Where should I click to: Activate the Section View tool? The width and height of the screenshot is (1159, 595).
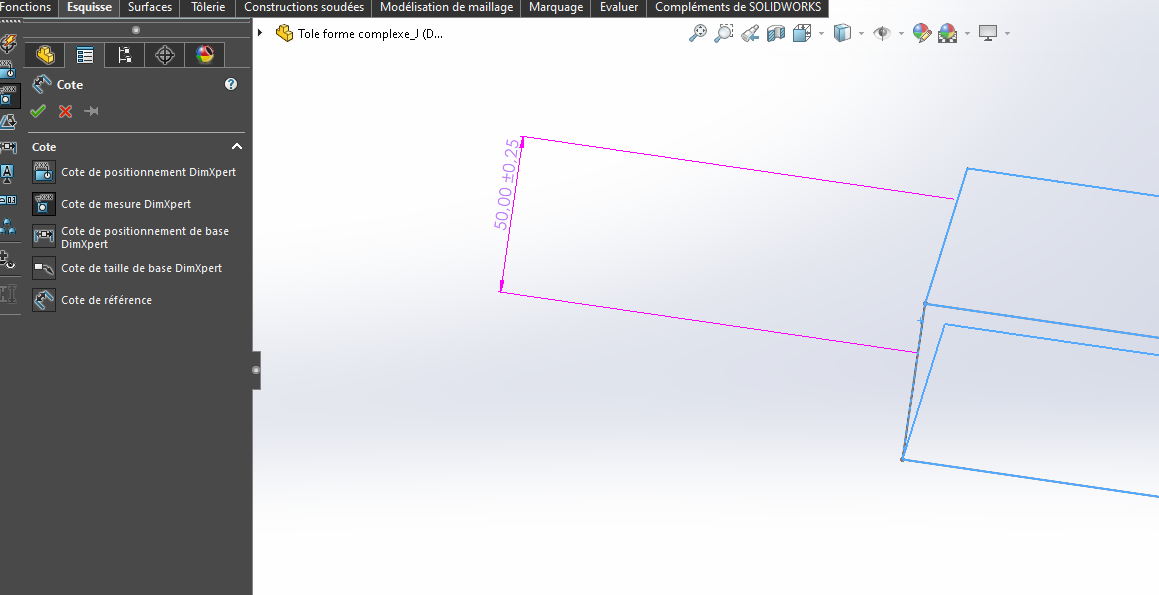pyautogui.click(x=776, y=33)
